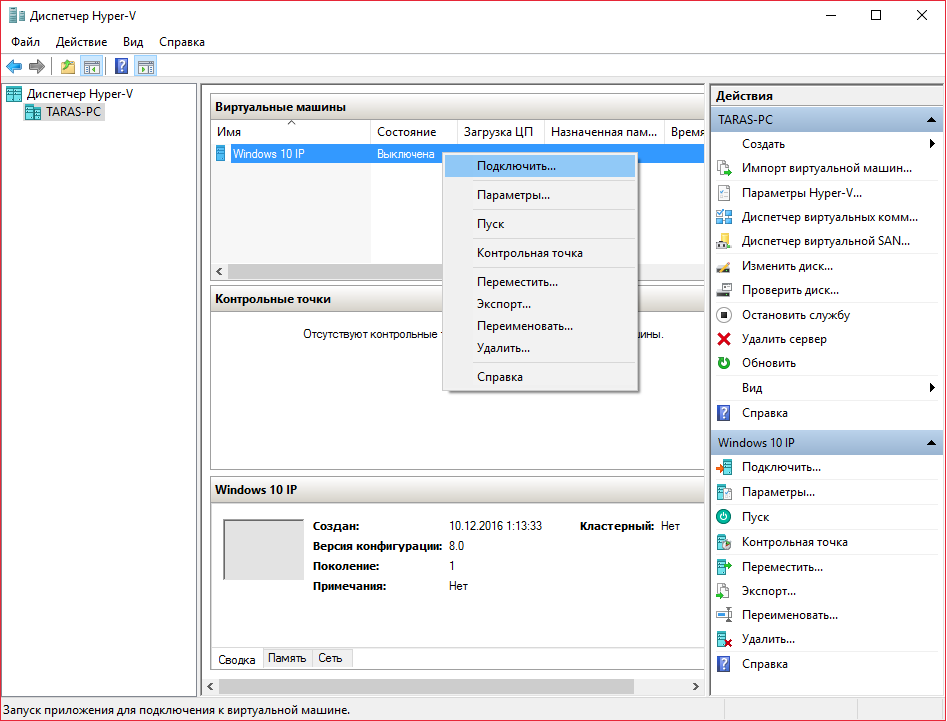The width and height of the screenshot is (947, 721).
Task: Switch to the Сводка tab
Action: tap(237, 659)
